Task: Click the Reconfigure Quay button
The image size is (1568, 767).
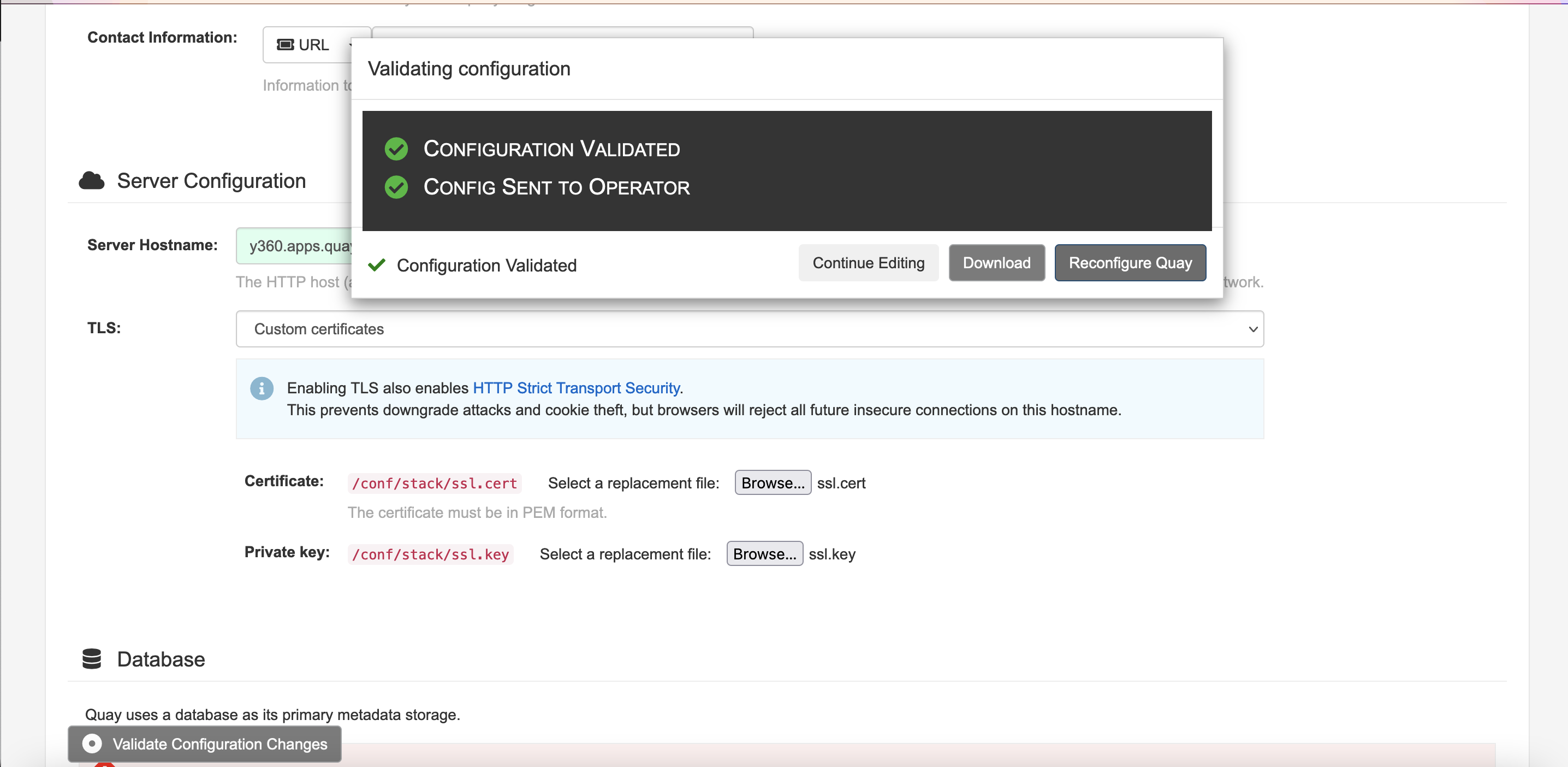Action: 1130,263
